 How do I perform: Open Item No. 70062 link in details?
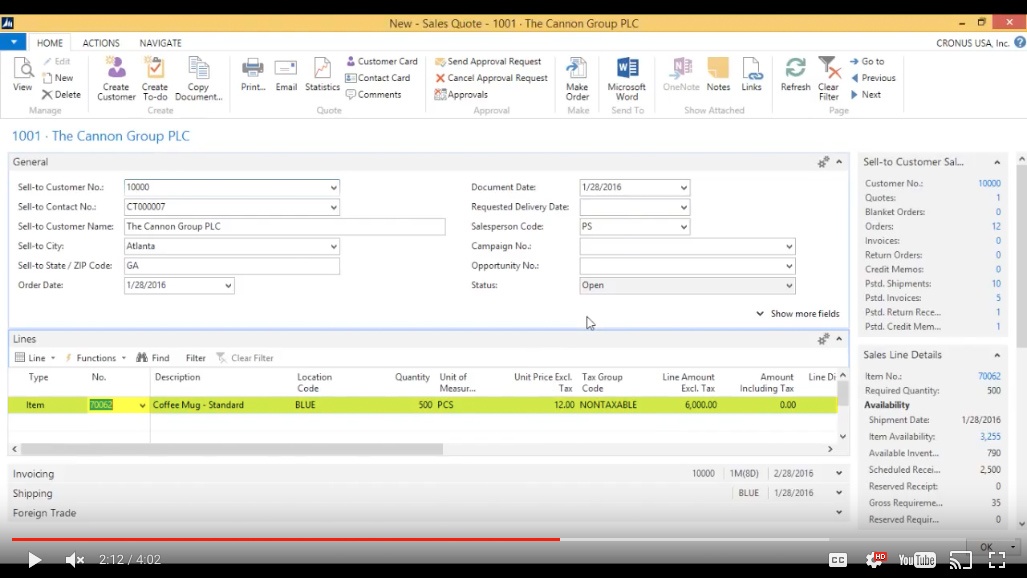click(989, 376)
